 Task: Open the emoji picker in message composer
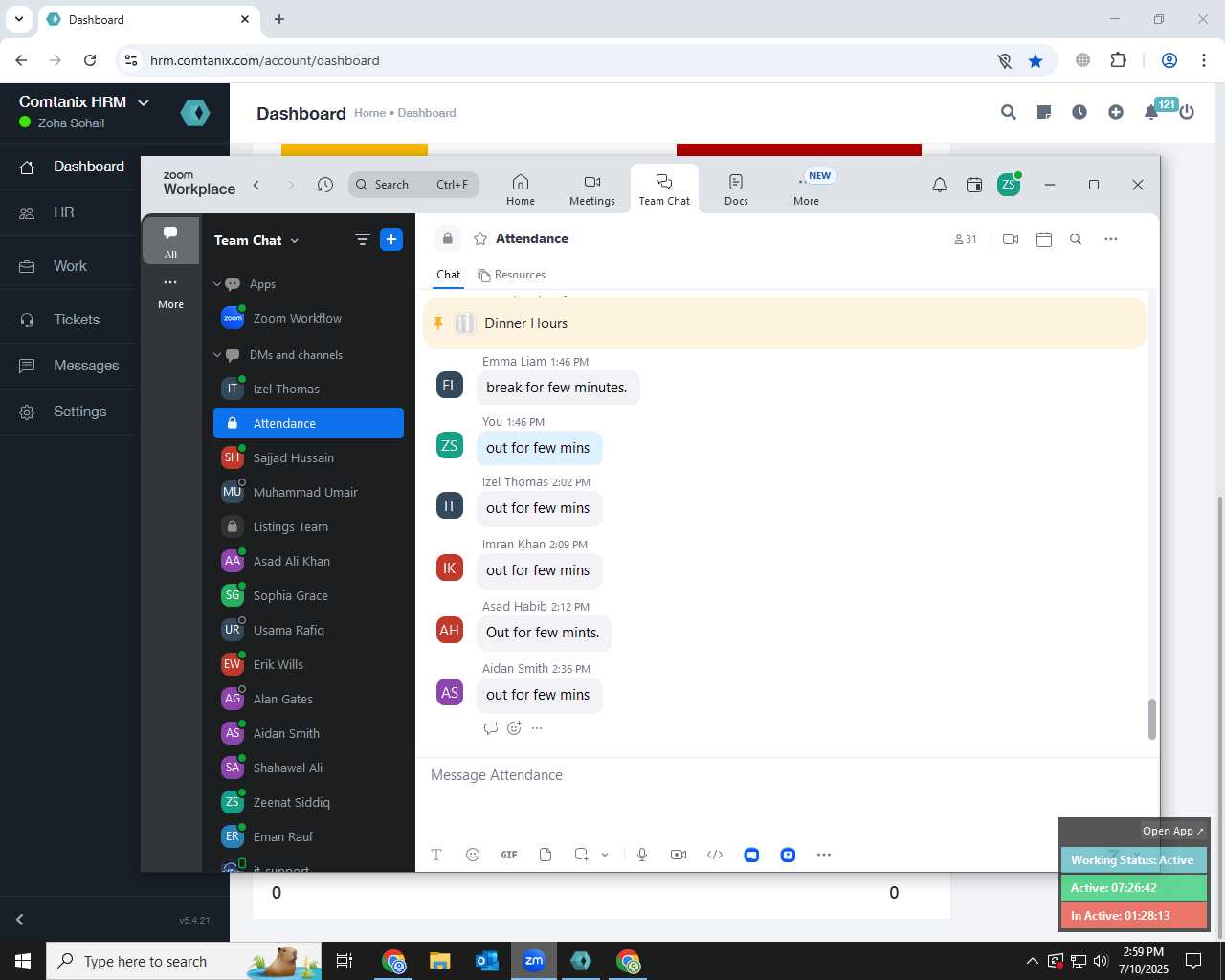(473, 855)
